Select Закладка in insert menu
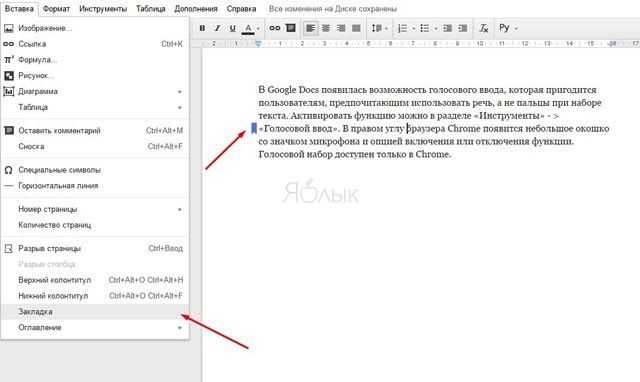 point(95,312)
